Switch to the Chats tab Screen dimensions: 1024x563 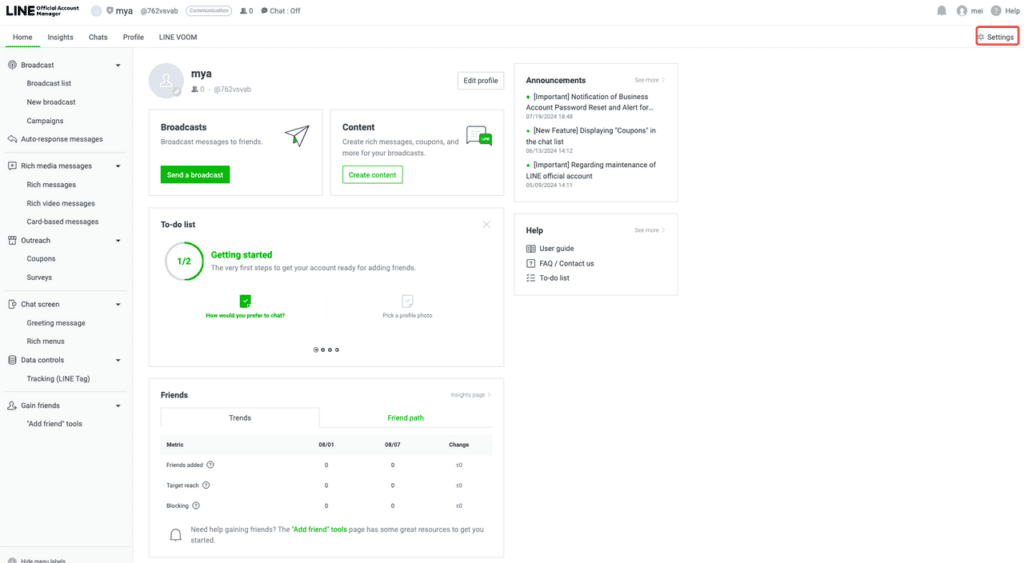coord(98,37)
